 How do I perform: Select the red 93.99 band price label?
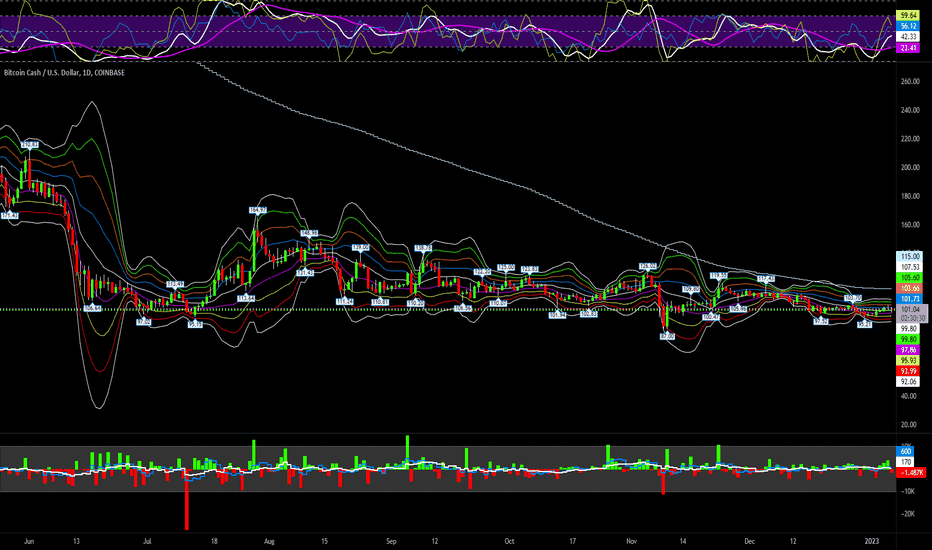908,372
